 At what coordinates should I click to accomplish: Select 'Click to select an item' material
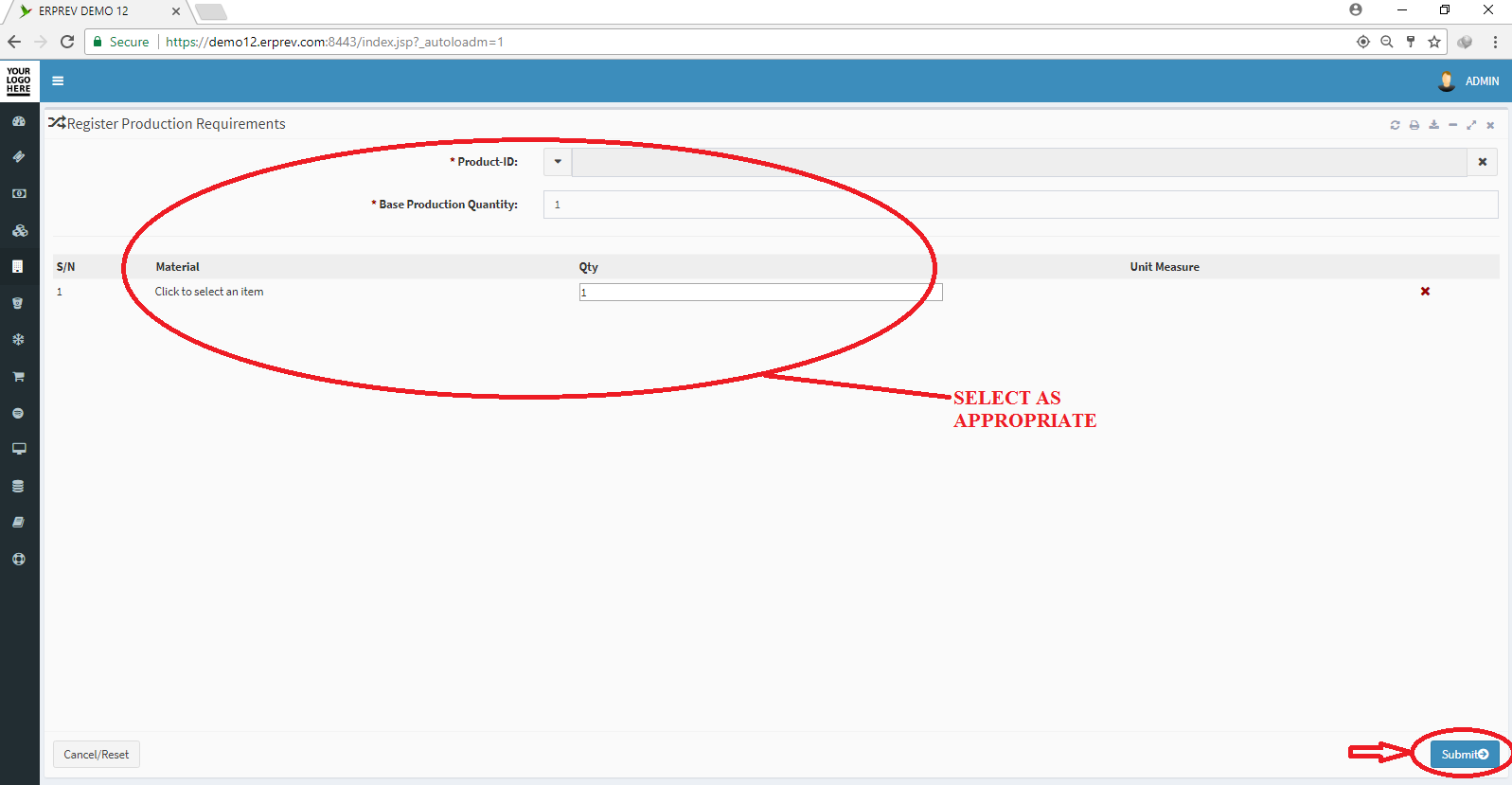tap(209, 292)
